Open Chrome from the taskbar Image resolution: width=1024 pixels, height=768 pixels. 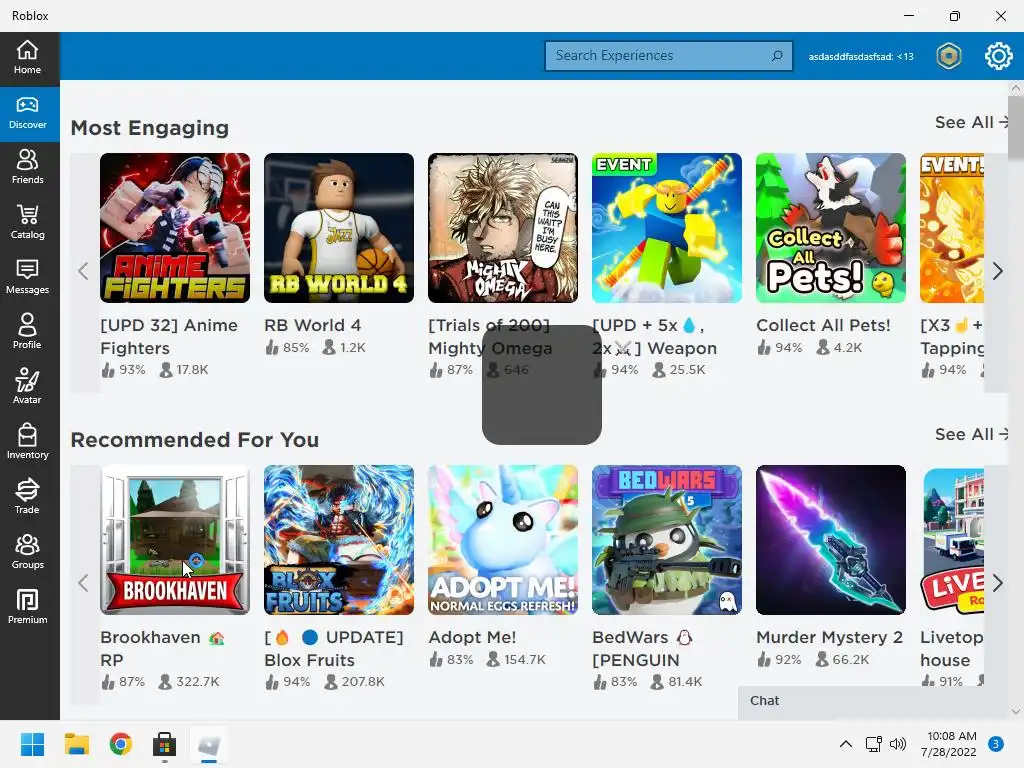click(121, 744)
